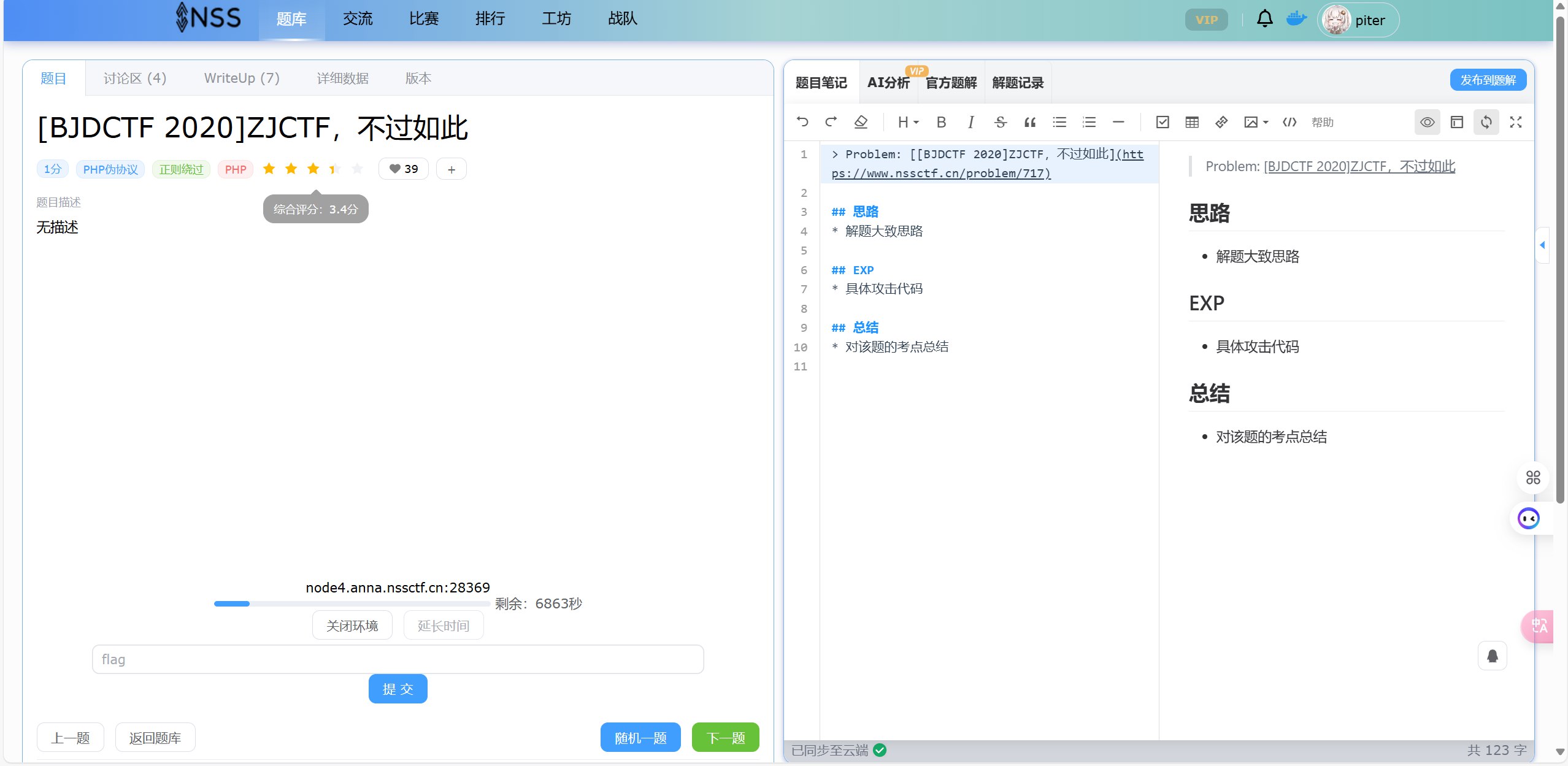The width and height of the screenshot is (1568, 766).
Task: Click the Docker whale icon in header
Action: (1296, 19)
